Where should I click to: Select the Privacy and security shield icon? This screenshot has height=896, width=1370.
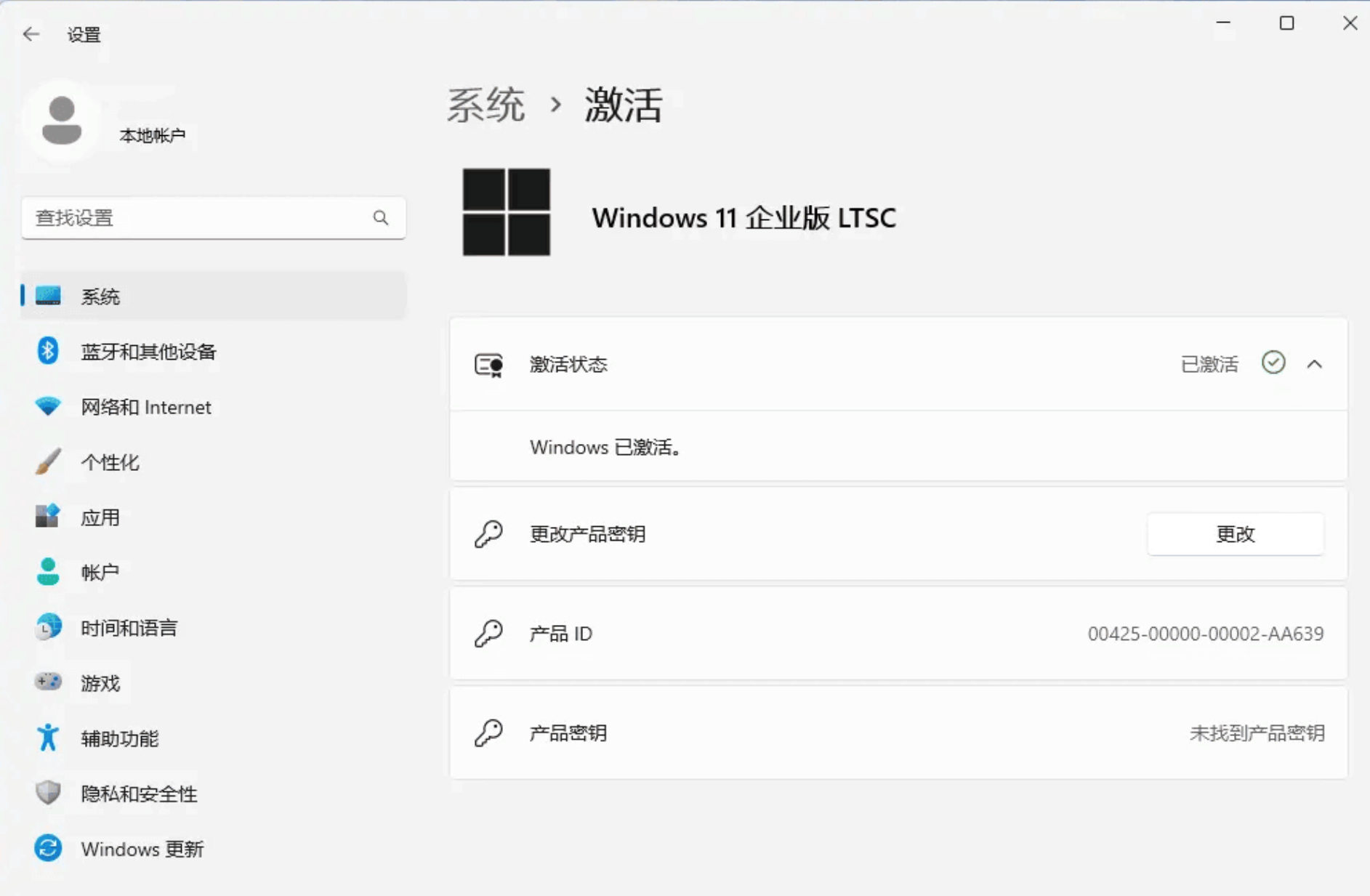(x=47, y=793)
